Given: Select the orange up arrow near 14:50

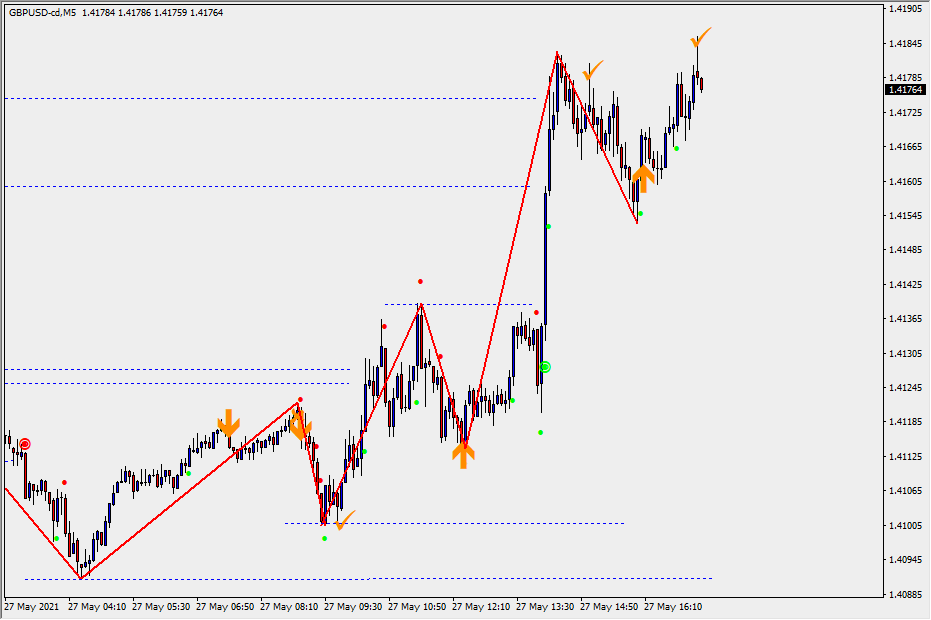Looking at the screenshot, I should click(642, 178).
